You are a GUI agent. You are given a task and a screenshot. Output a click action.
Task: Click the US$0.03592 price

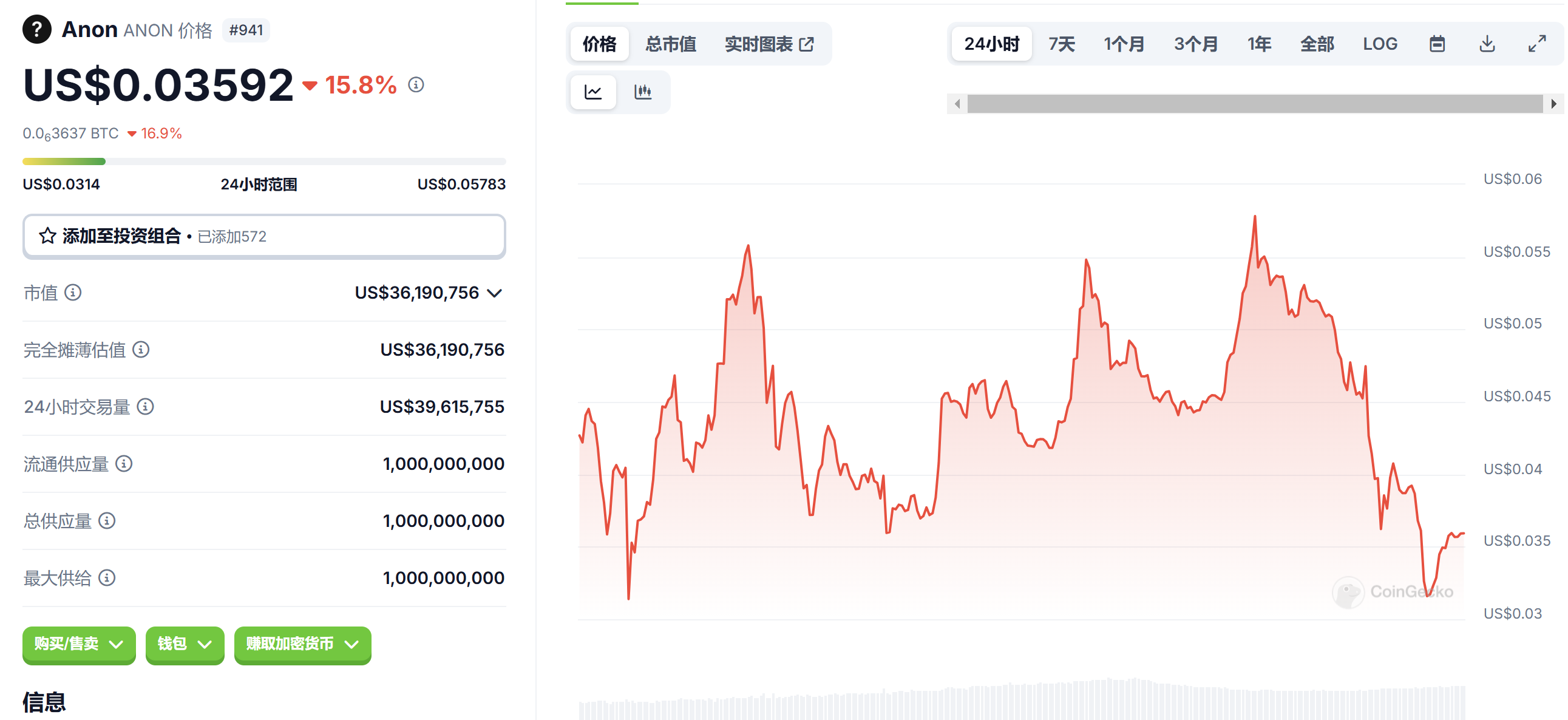point(158,84)
